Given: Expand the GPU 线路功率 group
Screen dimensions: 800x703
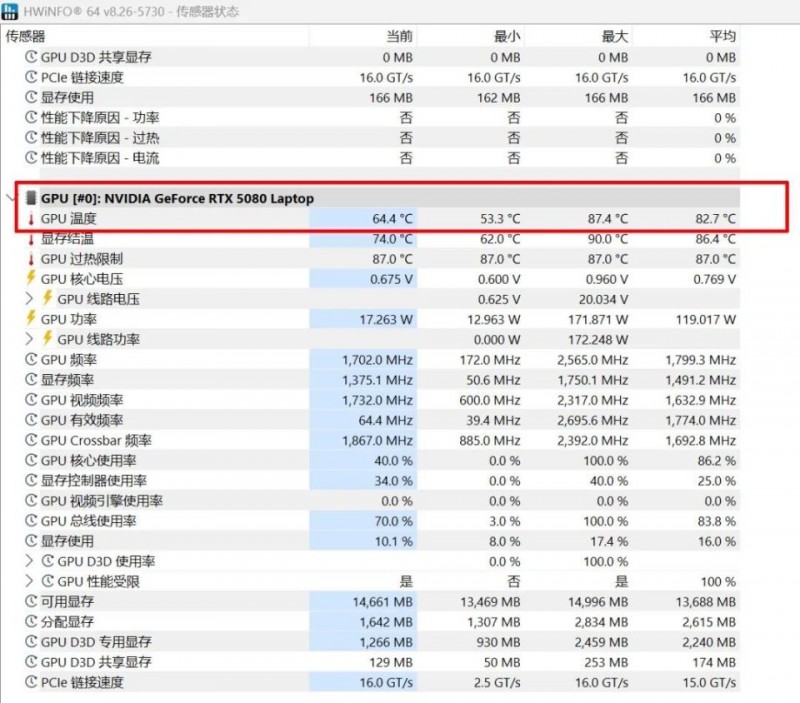Looking at the screenshot, I should click(29, 339).
